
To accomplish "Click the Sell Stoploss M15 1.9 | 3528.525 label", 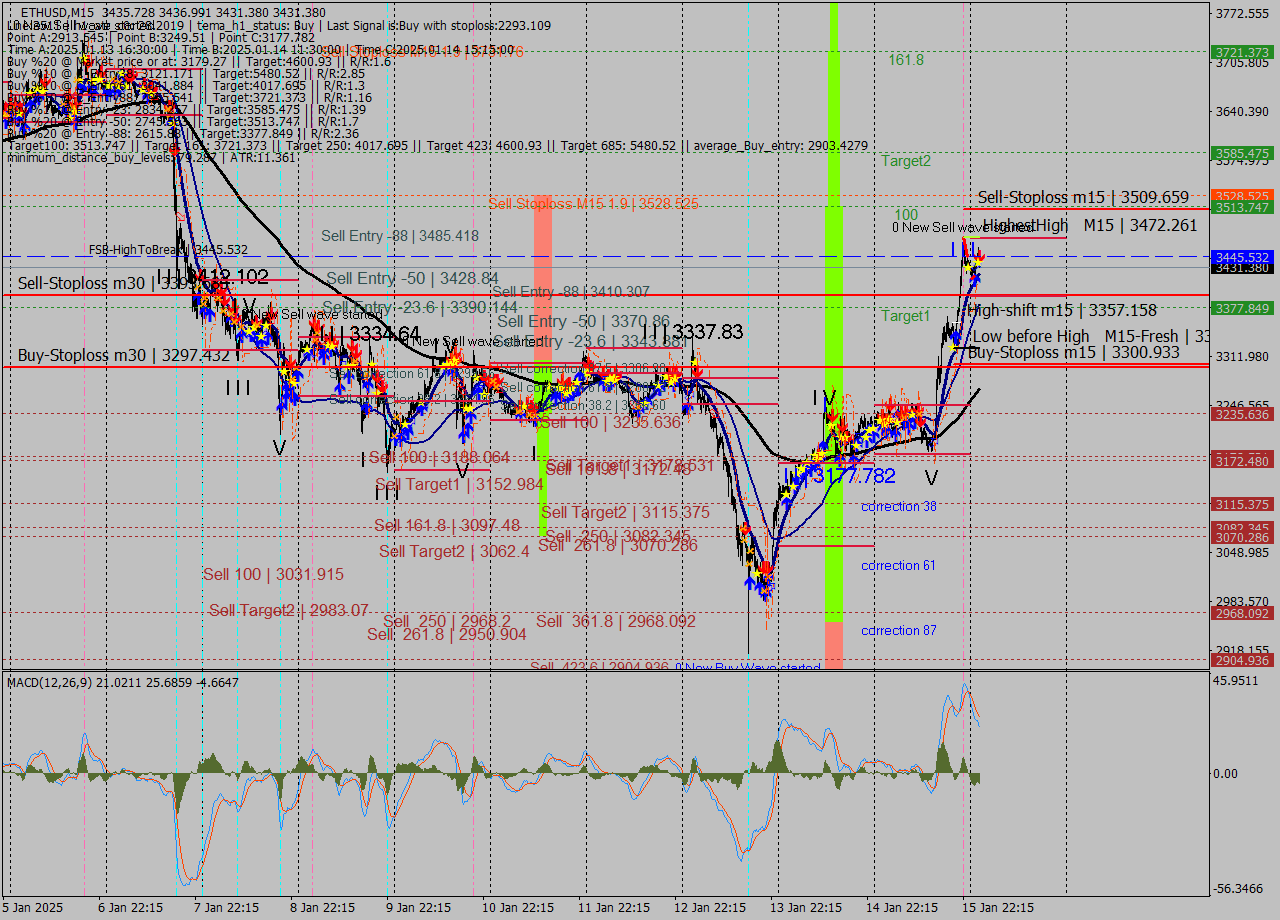I will point(593,203).
